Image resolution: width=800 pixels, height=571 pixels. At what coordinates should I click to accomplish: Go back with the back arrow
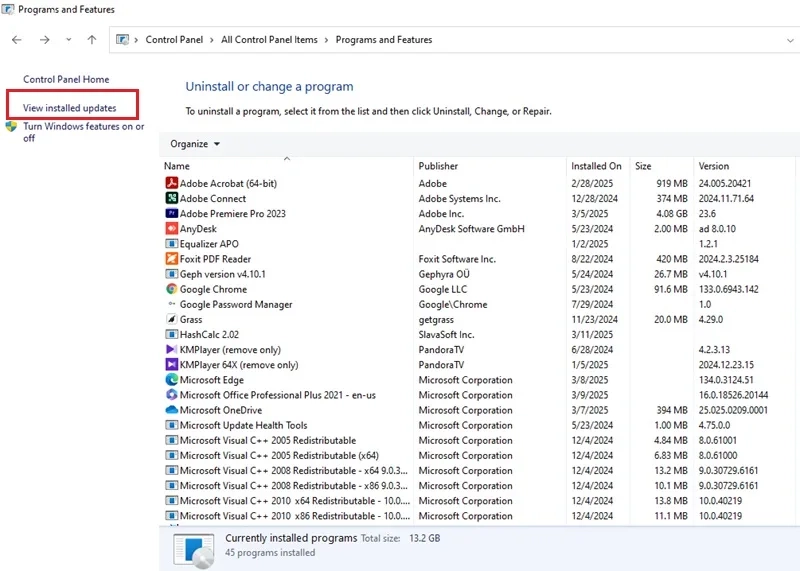pos(17,39)
